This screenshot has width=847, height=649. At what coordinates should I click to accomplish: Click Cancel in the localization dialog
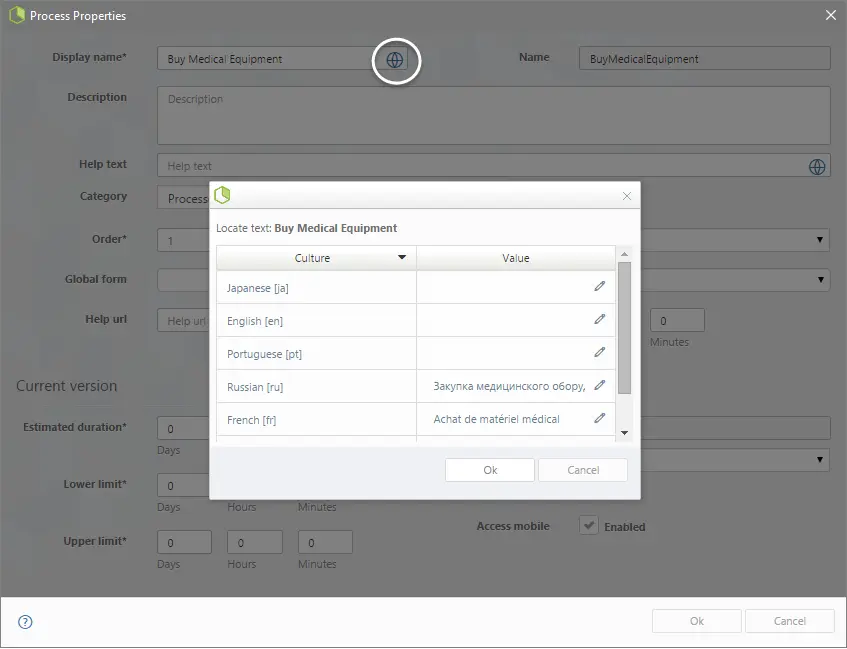point(583,470)
